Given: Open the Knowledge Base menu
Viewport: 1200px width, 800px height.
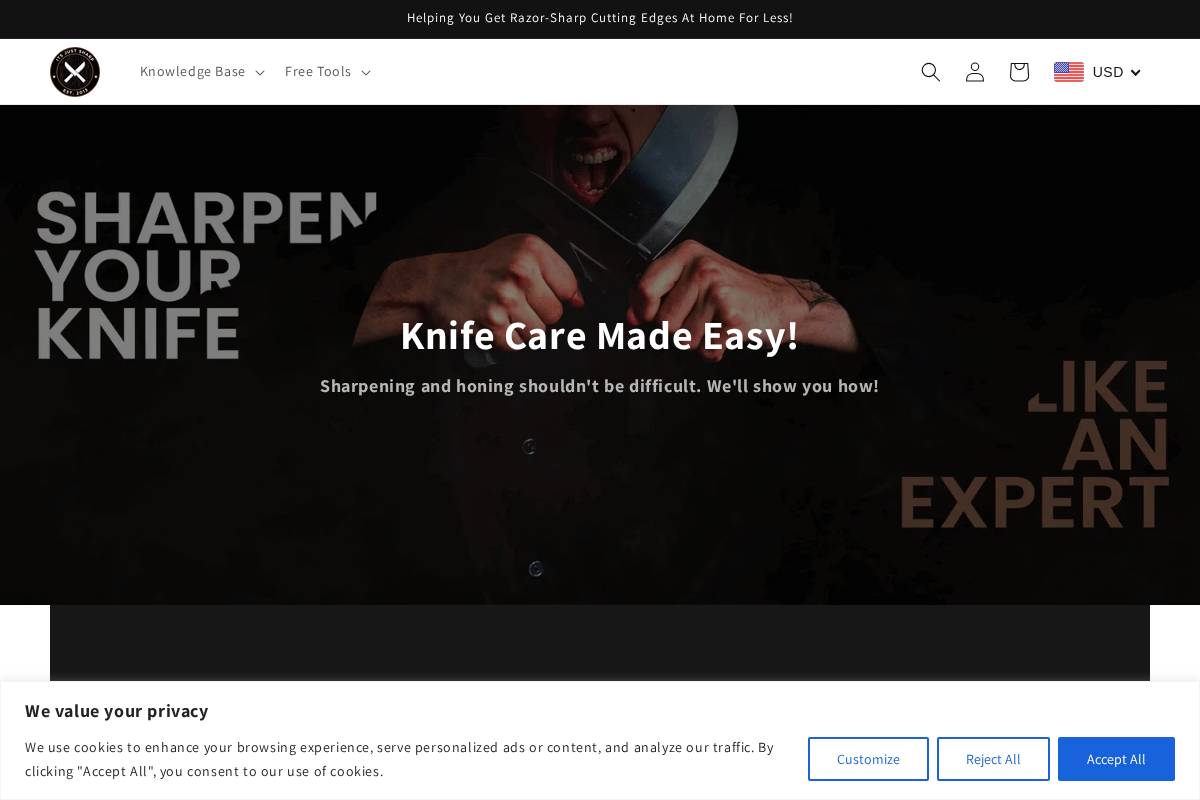Looking at the screenshot, I should 193,71.
